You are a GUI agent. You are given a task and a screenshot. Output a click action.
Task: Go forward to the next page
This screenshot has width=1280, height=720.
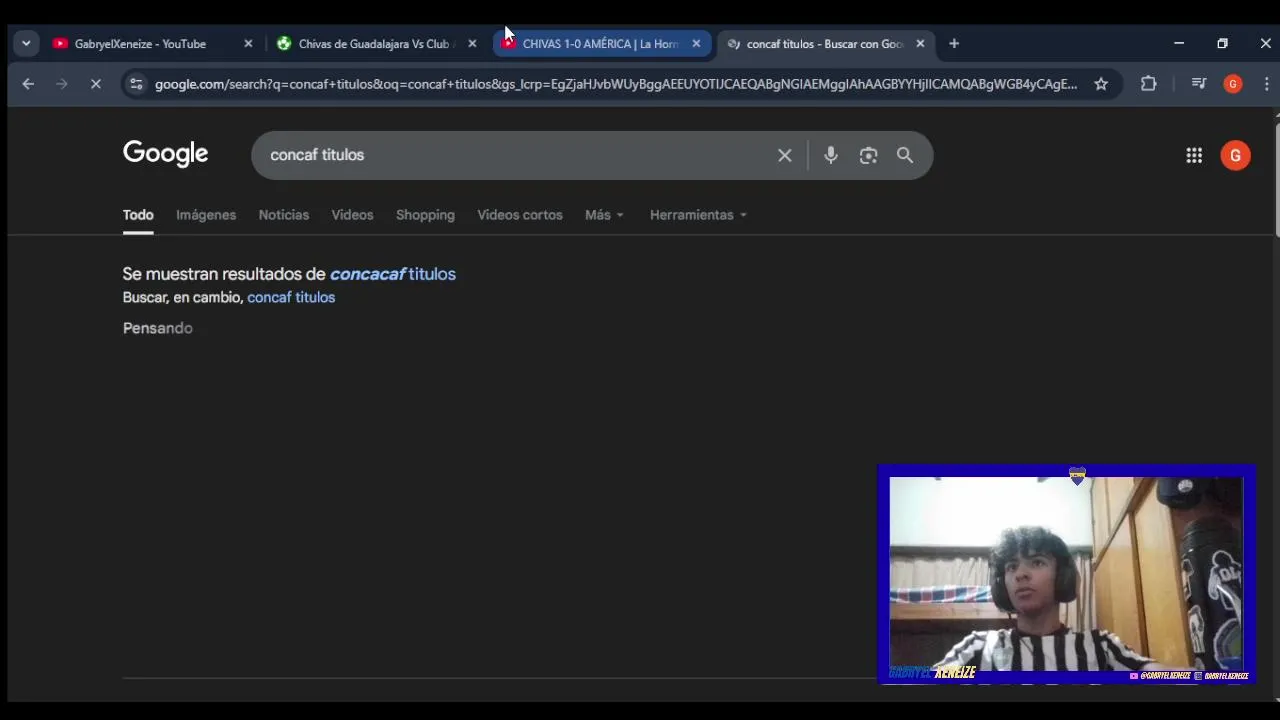point(62,84)
